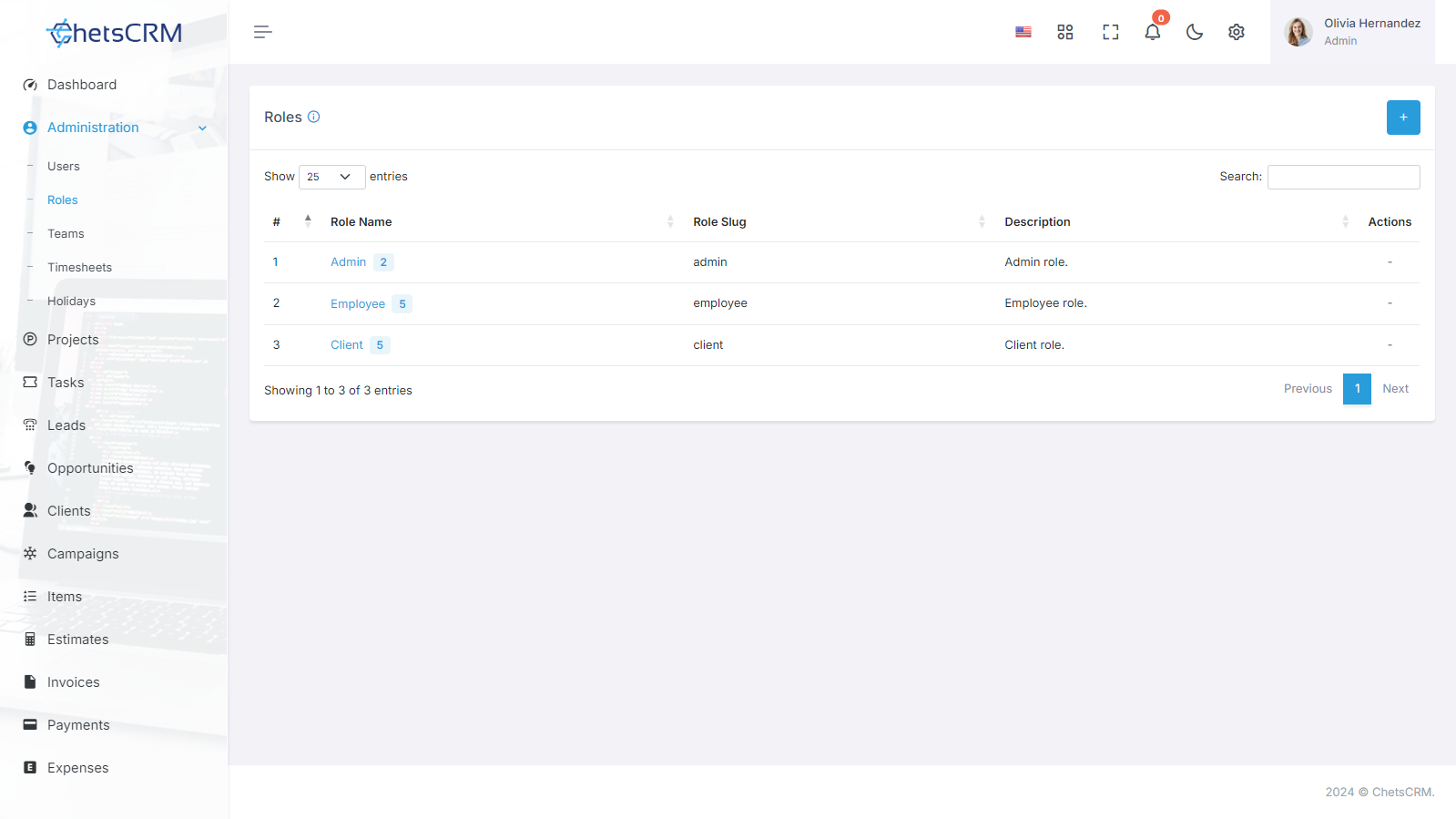Click Client role count badge

tap(380, 345)
